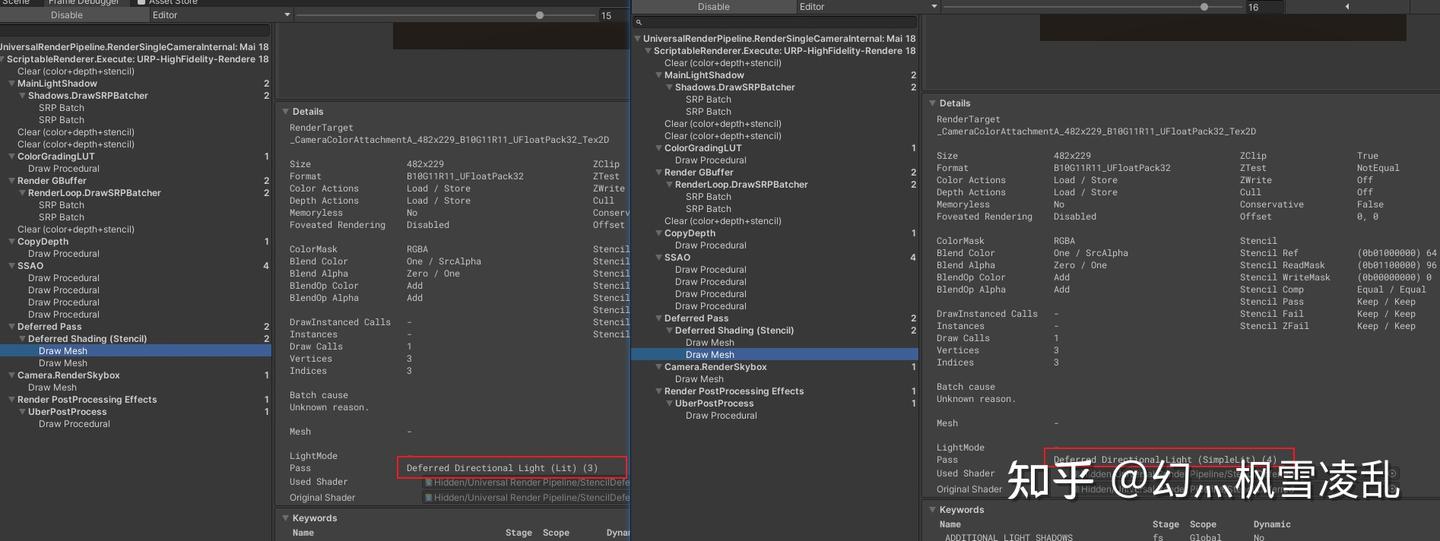Screen dimensions: 1440x541
Task: Collapse Deferred Pass in the right window
Action: click(x=659, y=319)
